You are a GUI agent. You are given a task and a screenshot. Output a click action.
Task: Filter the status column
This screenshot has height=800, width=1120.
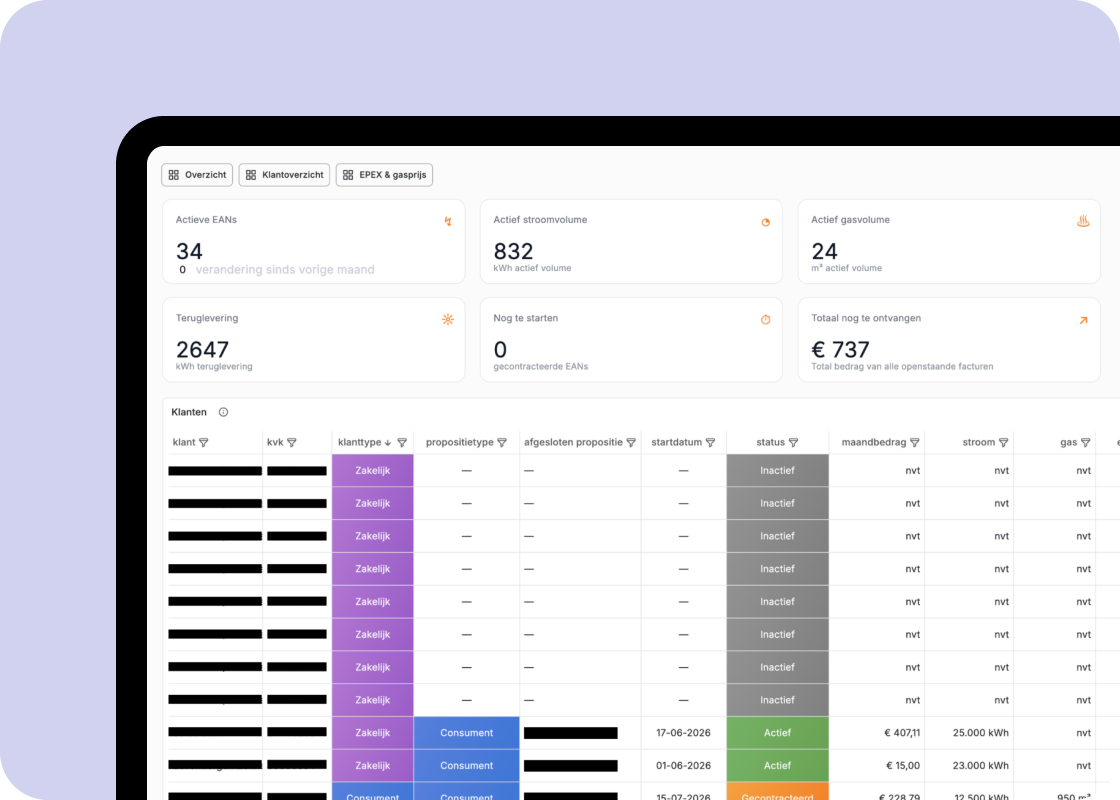(x=794, y=443)
